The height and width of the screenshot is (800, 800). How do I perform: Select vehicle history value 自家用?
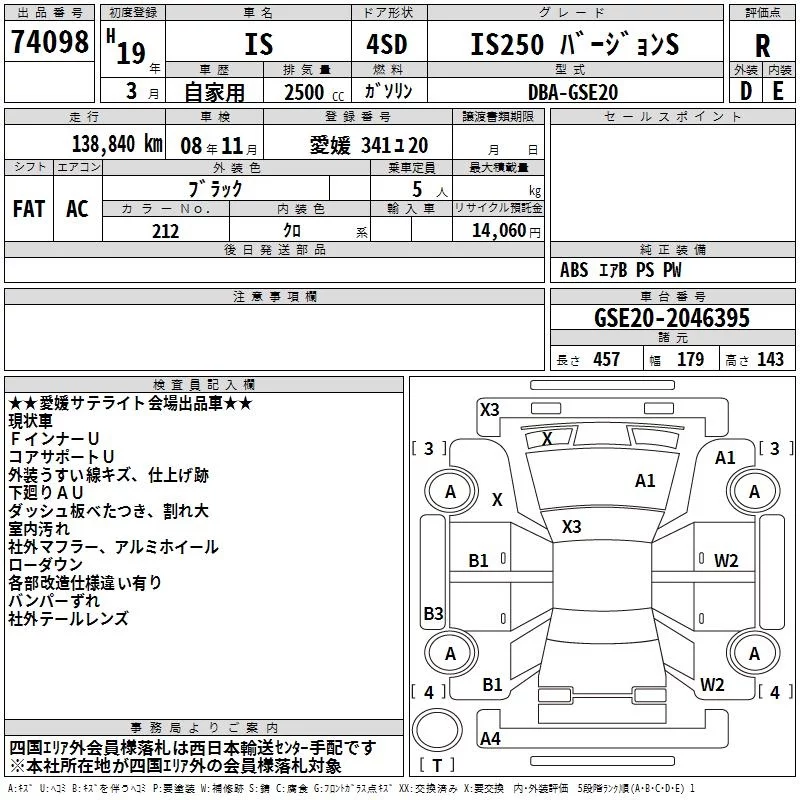tap(214, 92)
